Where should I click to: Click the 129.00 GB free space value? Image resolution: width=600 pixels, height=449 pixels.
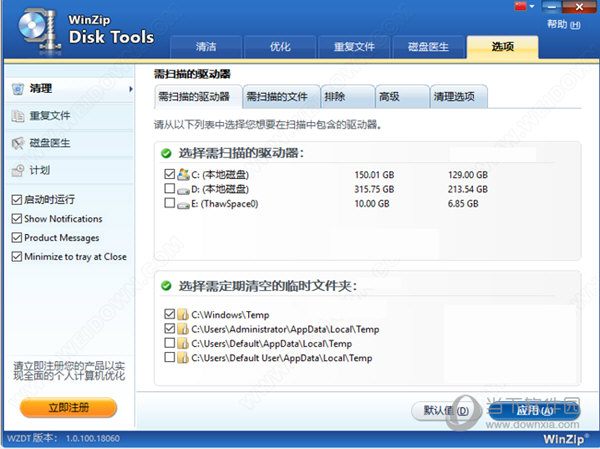click(x=468, y=175)
